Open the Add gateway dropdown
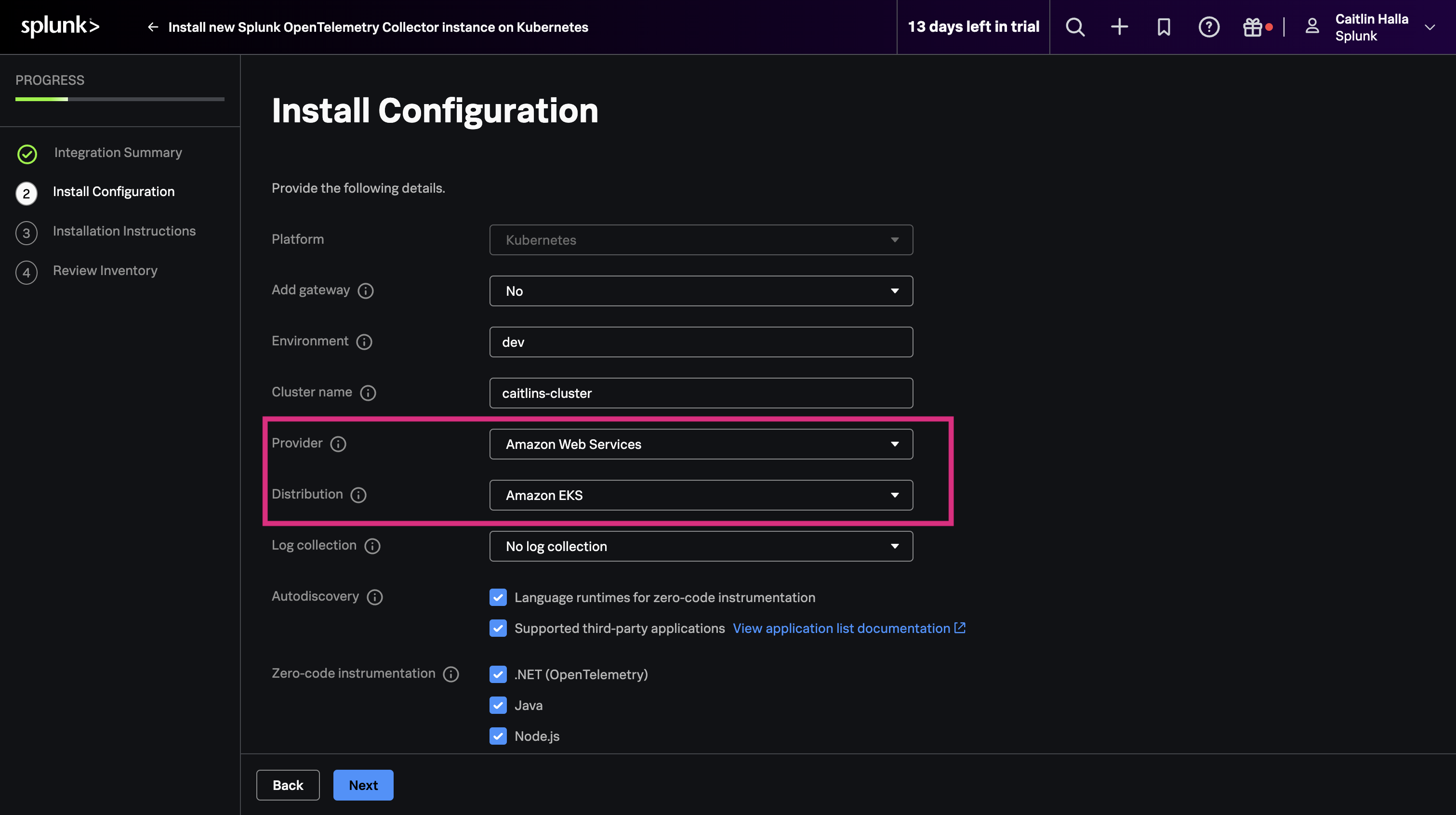Viewport: 1456px width, 815px height. 701,290
